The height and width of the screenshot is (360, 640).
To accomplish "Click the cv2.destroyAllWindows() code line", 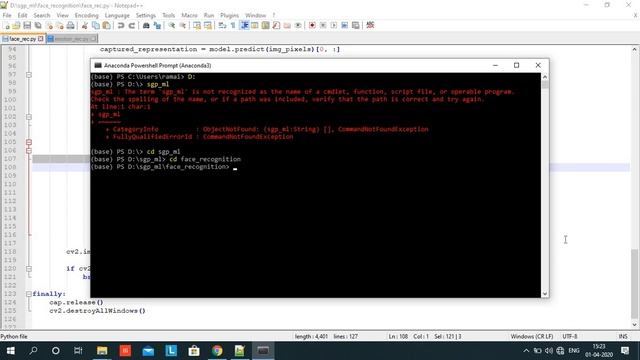I will [97, 311].
